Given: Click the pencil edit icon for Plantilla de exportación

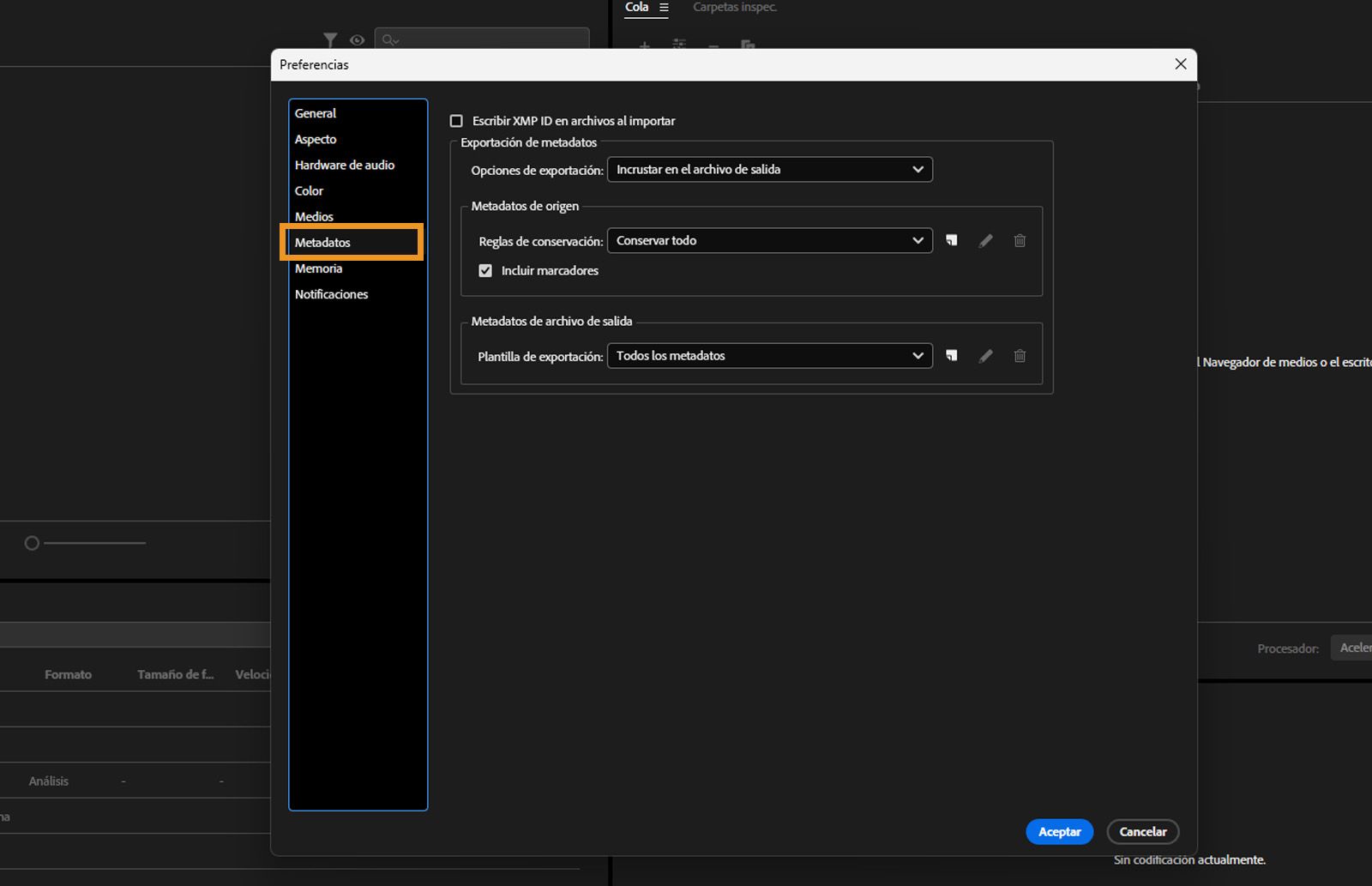Looking at the screenshot, I should click(986, 356).
